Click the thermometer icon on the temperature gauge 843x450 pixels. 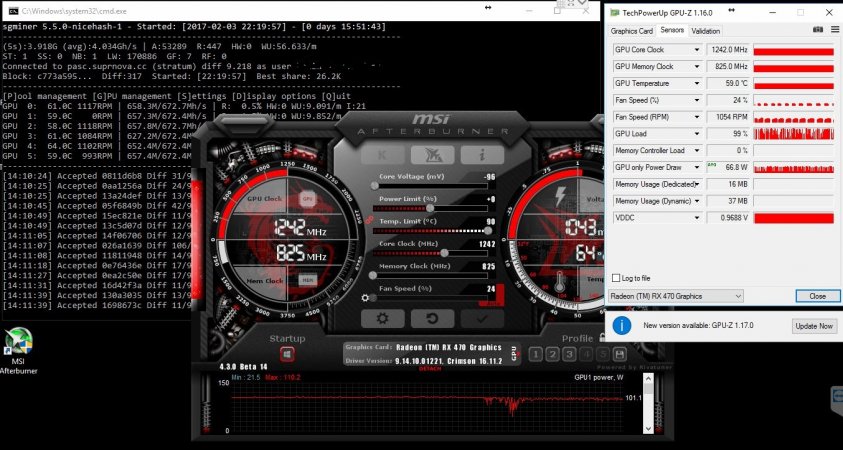[x=560, y=282]
